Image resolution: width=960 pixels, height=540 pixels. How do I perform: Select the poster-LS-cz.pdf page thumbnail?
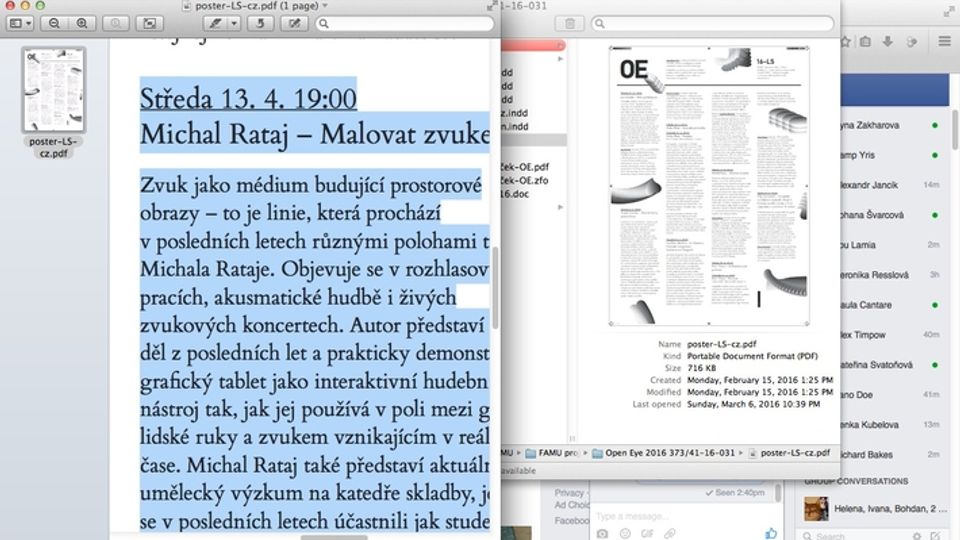coord(54,89)
